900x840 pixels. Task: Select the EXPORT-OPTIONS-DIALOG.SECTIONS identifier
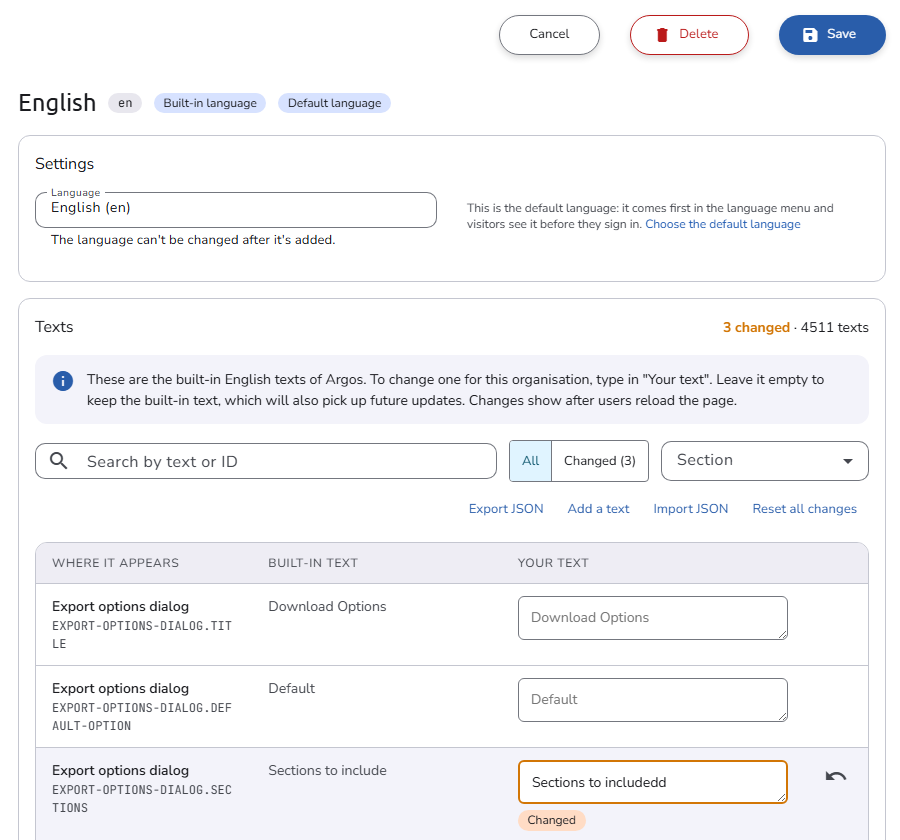tap(142, 799)
